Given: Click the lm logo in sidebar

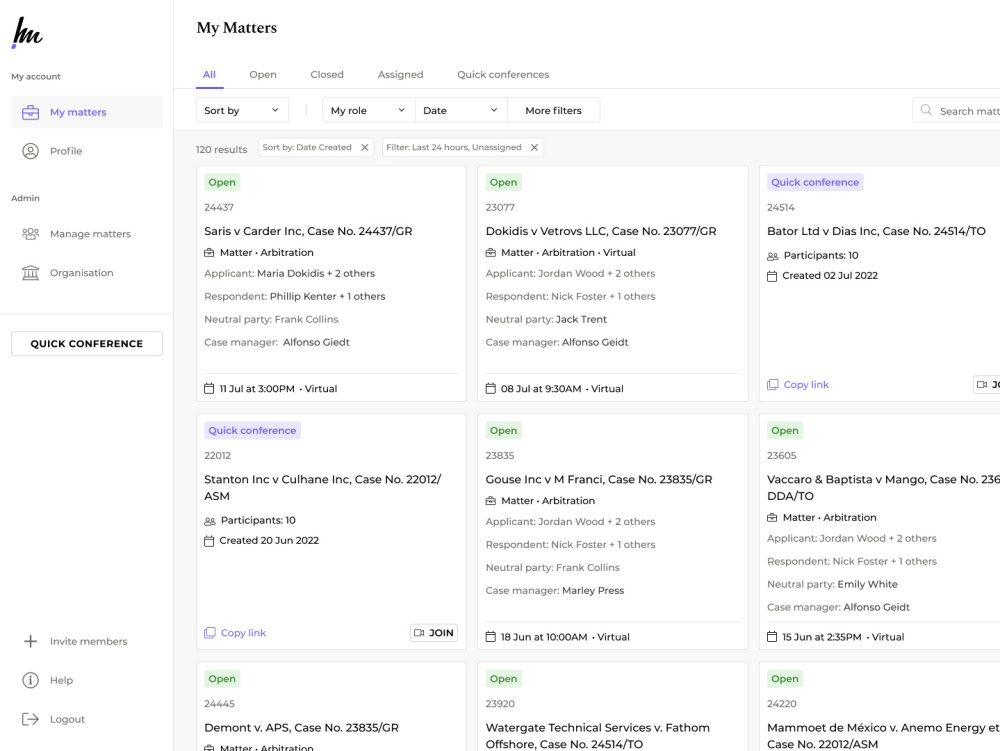Looking at the screenshot, I should (27, 33).
